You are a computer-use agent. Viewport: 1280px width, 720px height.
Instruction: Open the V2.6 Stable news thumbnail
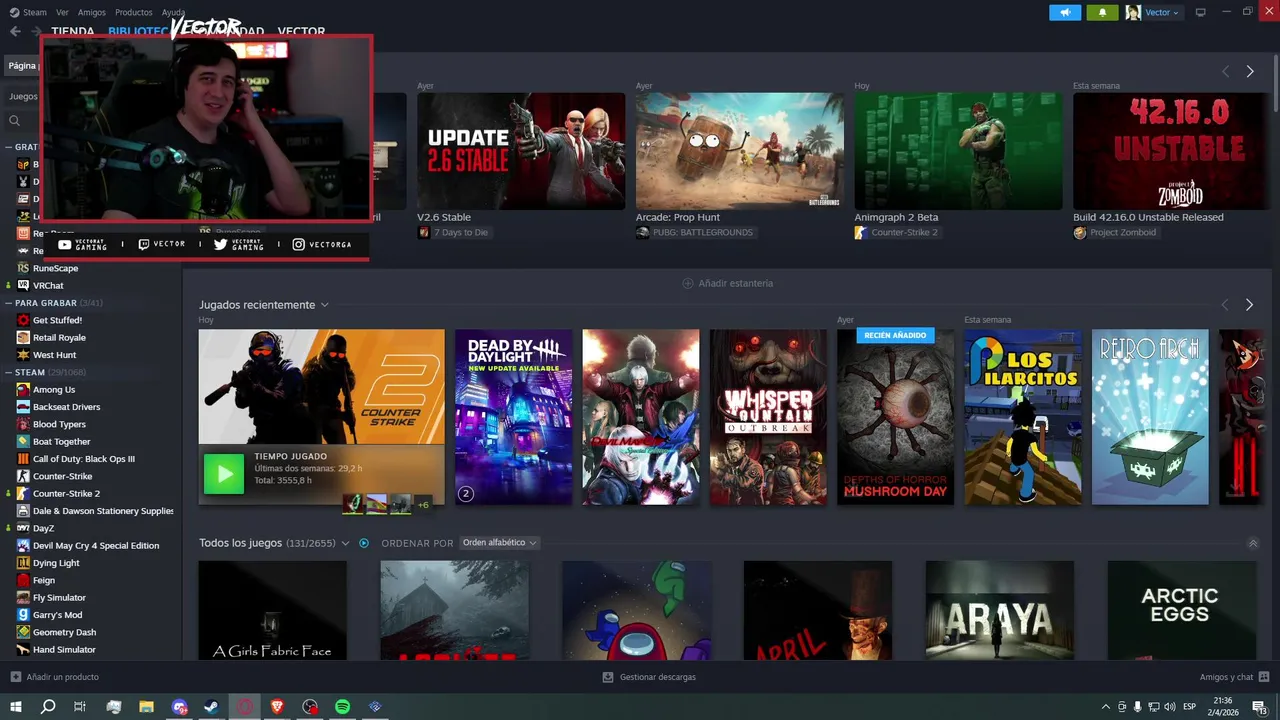click(521, 151)
